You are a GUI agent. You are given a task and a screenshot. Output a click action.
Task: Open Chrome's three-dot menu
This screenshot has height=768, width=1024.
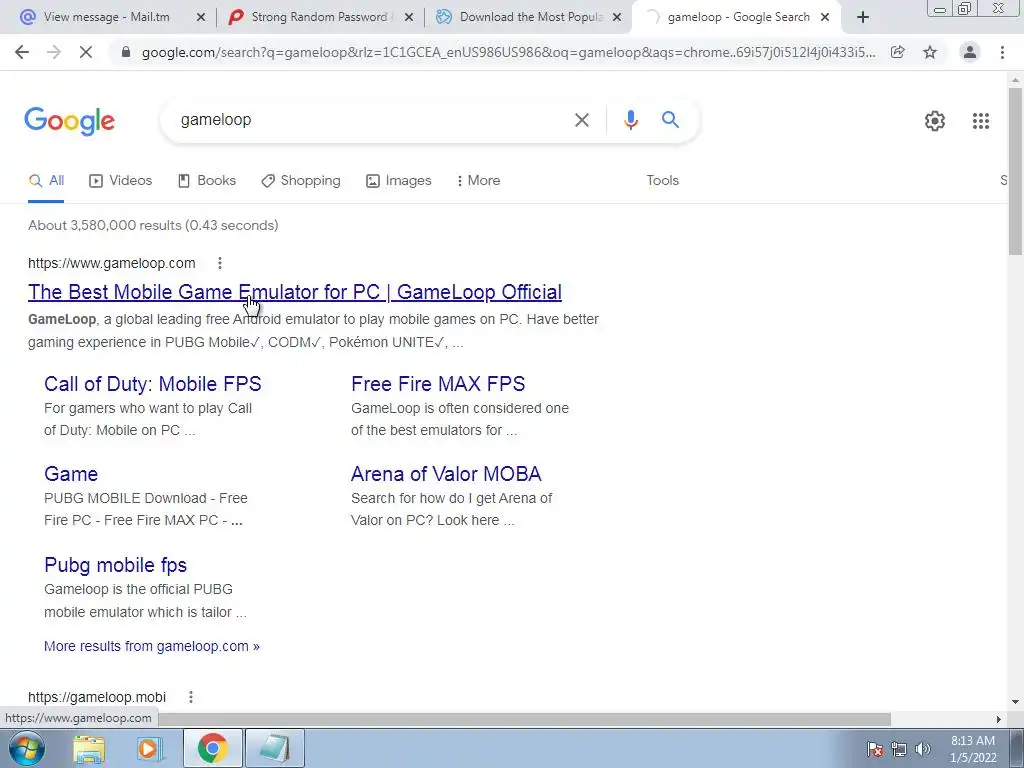1002,52
